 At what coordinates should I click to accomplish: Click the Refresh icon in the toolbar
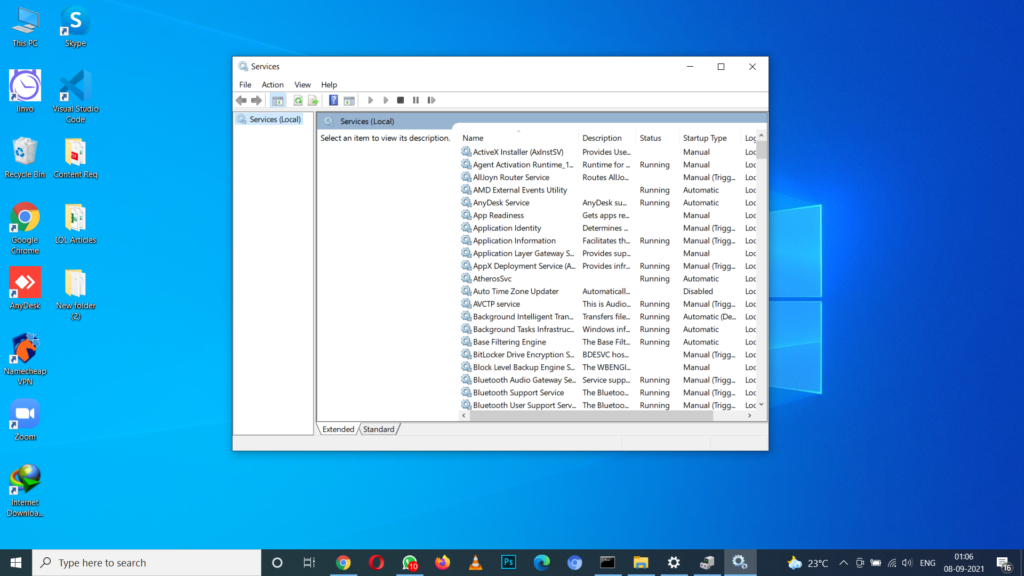point(296,100)
